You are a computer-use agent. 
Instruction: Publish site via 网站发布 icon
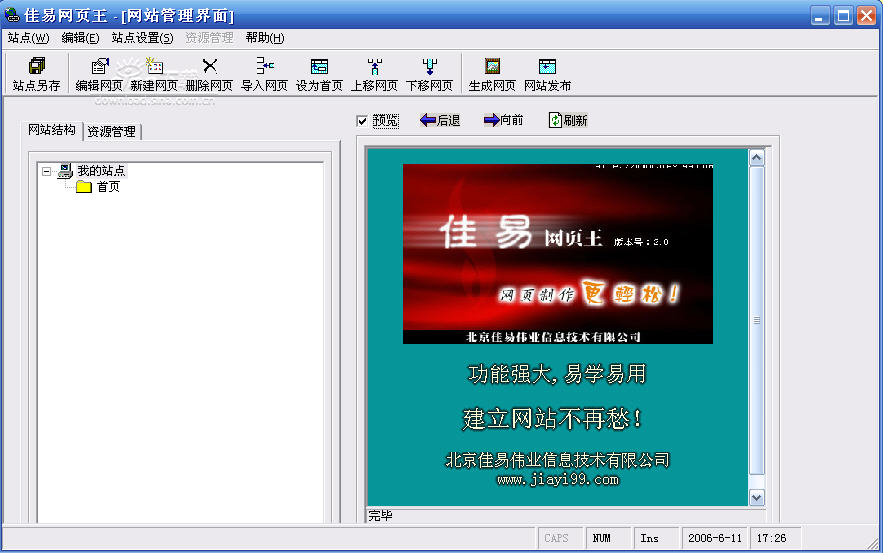(547, 74)
